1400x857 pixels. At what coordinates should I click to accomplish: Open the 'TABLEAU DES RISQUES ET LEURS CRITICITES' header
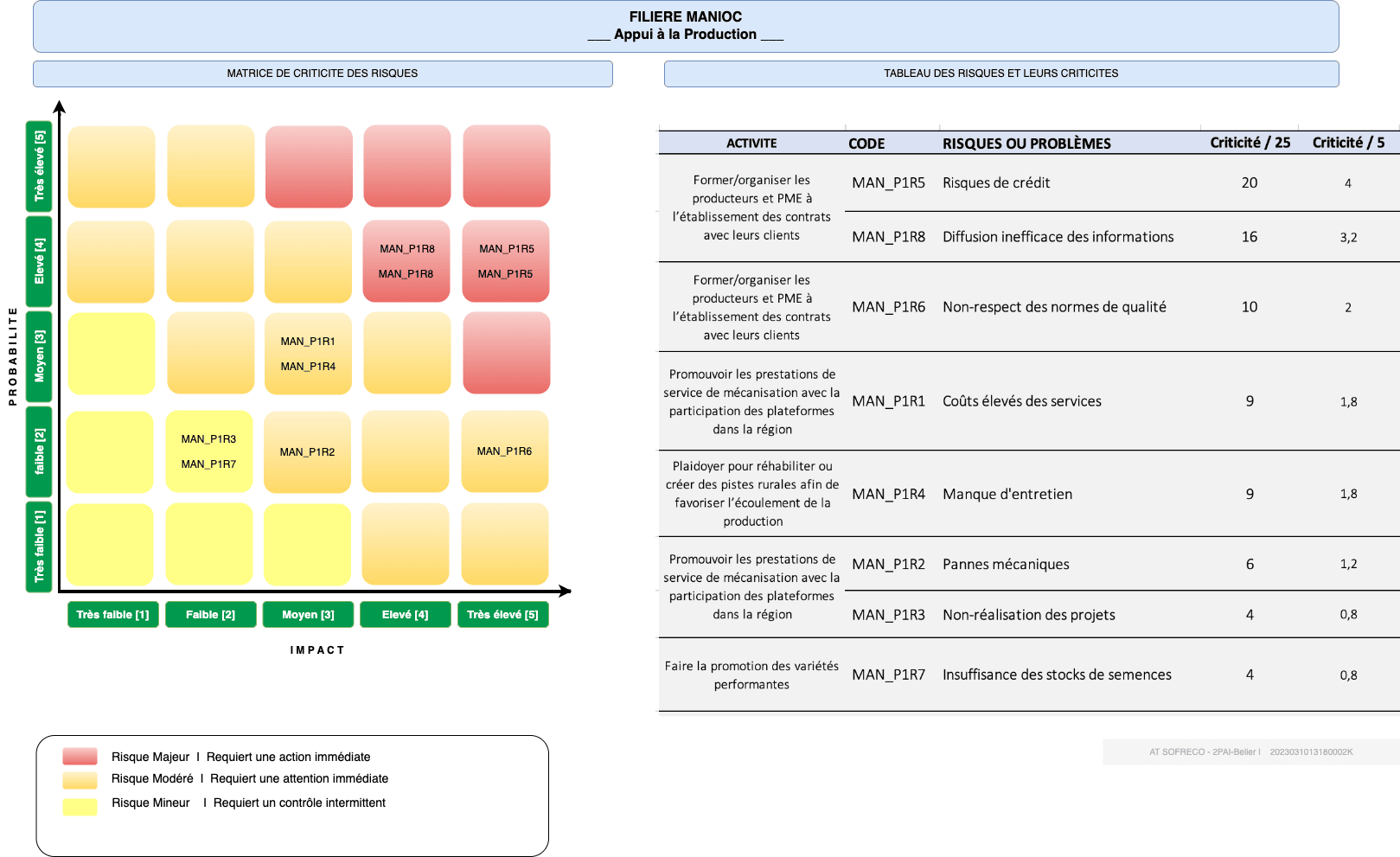1000,74
